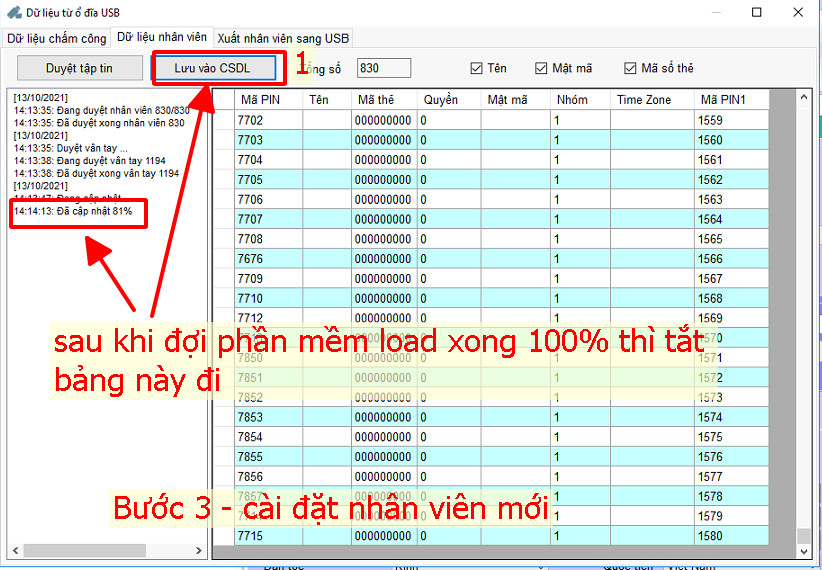Select the cell with PIN 7707
The height and width of the screenshot is (570, 822).
(x=268, y=219)
